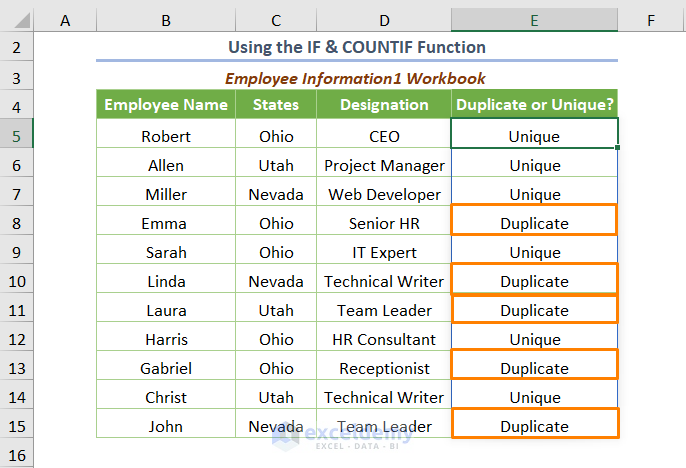The image size is (686, 468).
Task: Select John's 'Nevada' state cell
Action: pos(276,426)
